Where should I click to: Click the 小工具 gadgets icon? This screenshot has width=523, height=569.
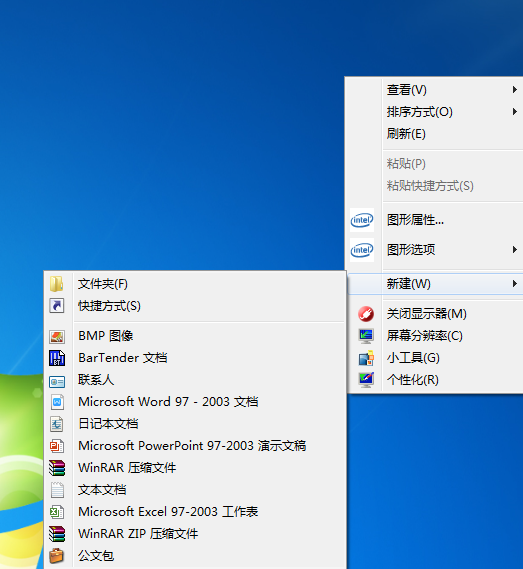(x=366, y=358)
